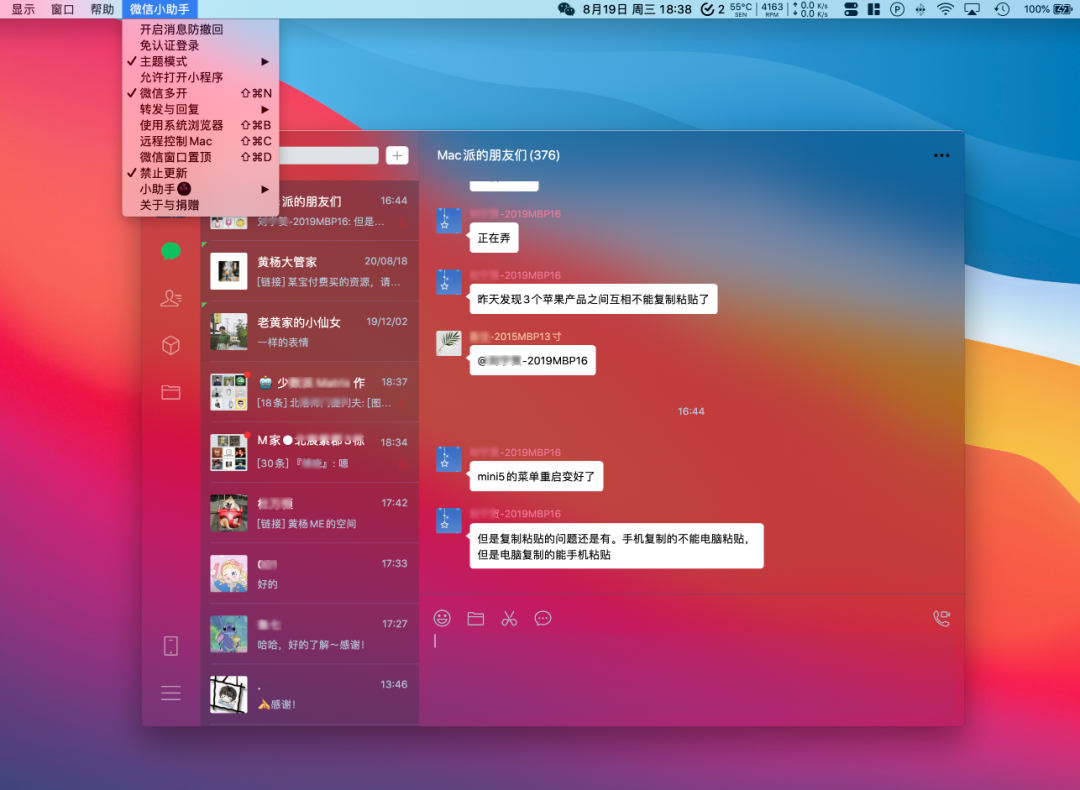
Task: Click the network speed indicator in menu bar
Action: tap(811, 9)
